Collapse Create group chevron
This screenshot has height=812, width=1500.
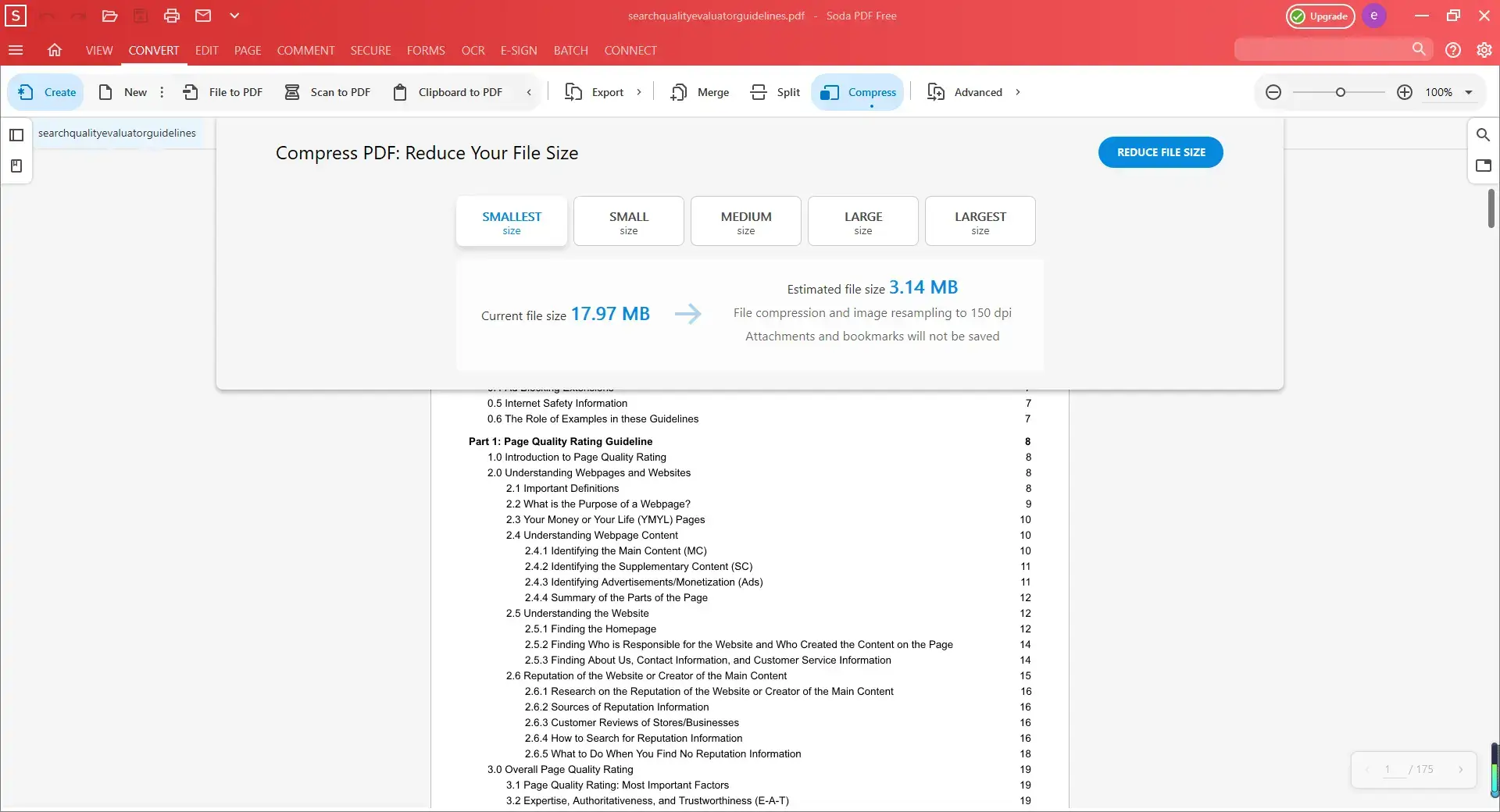click(529, 92)
